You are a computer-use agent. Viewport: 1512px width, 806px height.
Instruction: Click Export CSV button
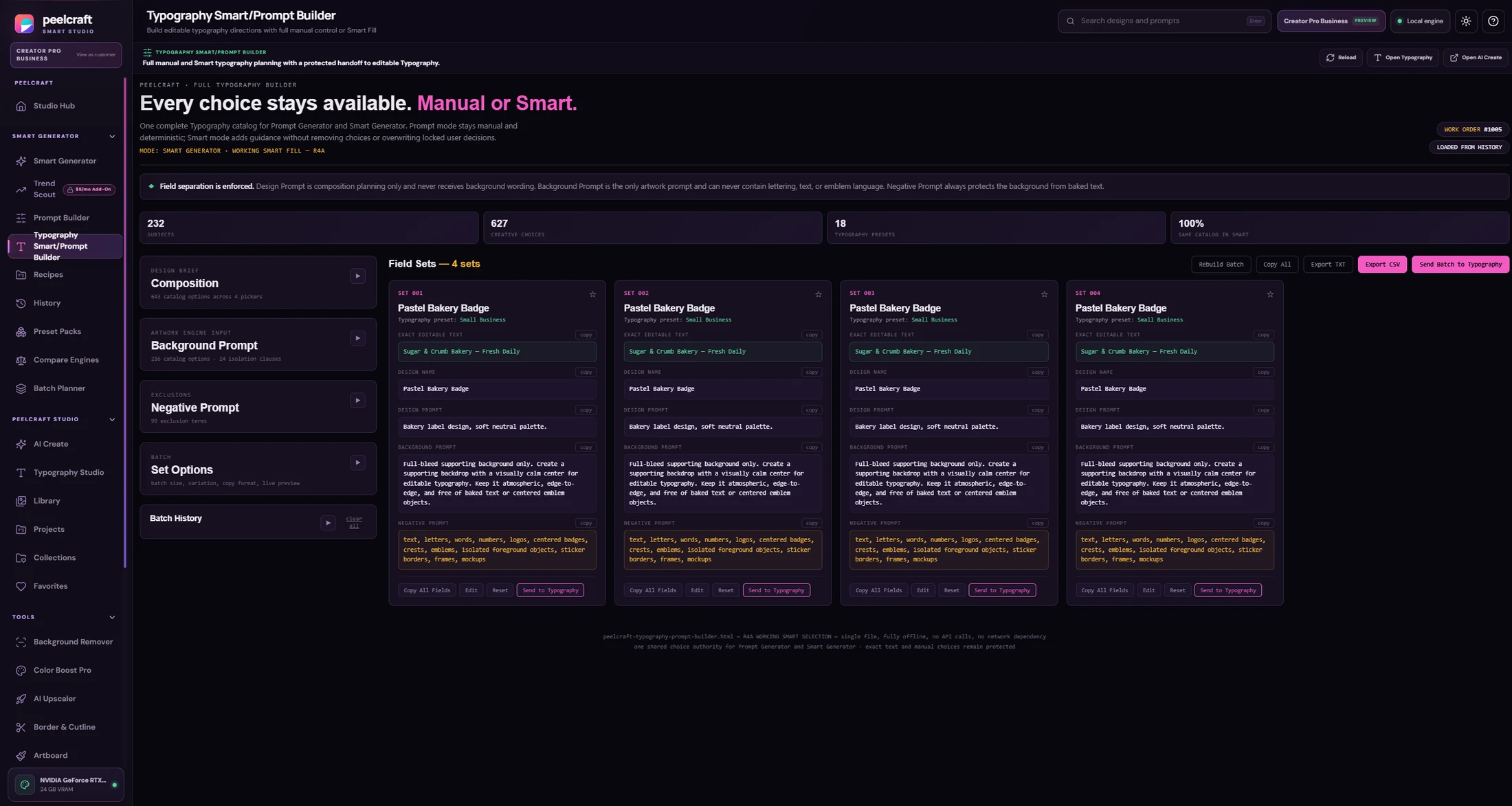tap(1382, 265)
